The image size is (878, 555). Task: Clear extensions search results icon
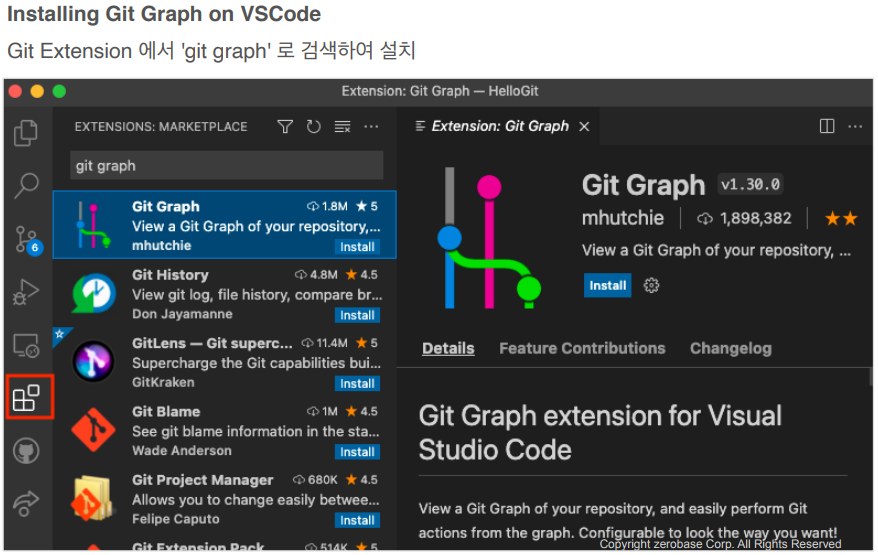click(x=342, y=127)
